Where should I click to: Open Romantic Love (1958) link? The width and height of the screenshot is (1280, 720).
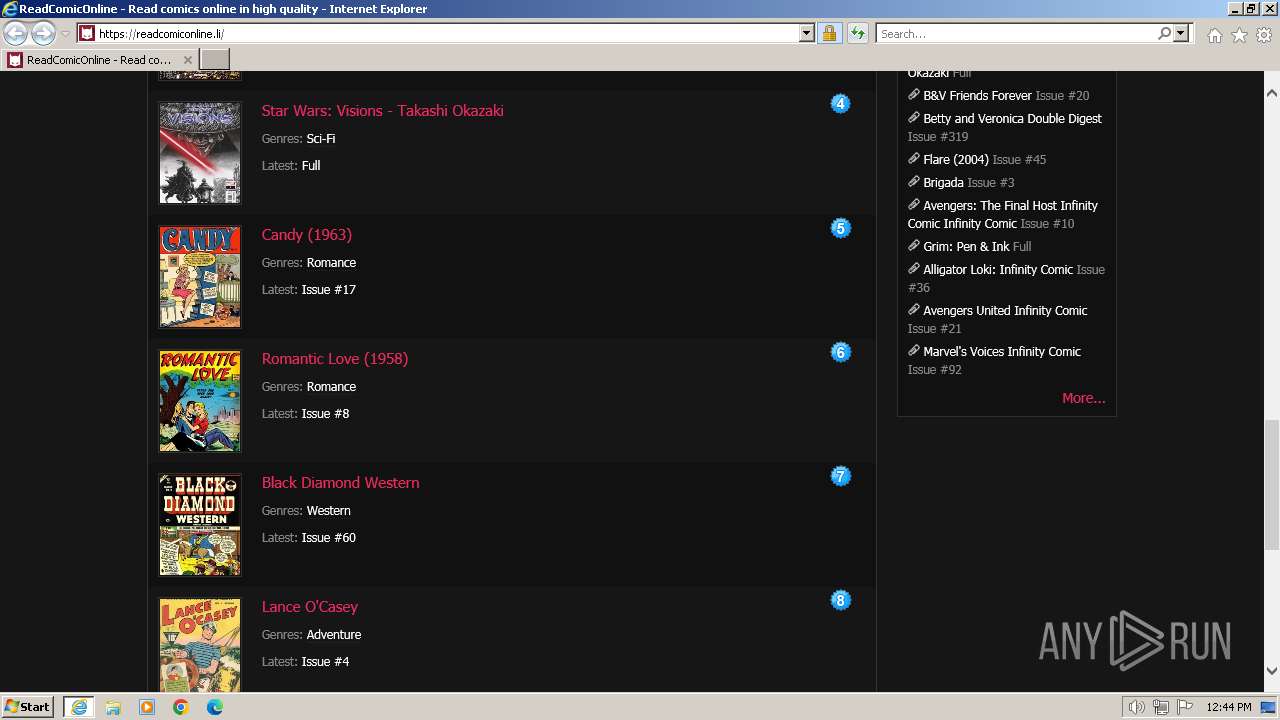point(335,359)
